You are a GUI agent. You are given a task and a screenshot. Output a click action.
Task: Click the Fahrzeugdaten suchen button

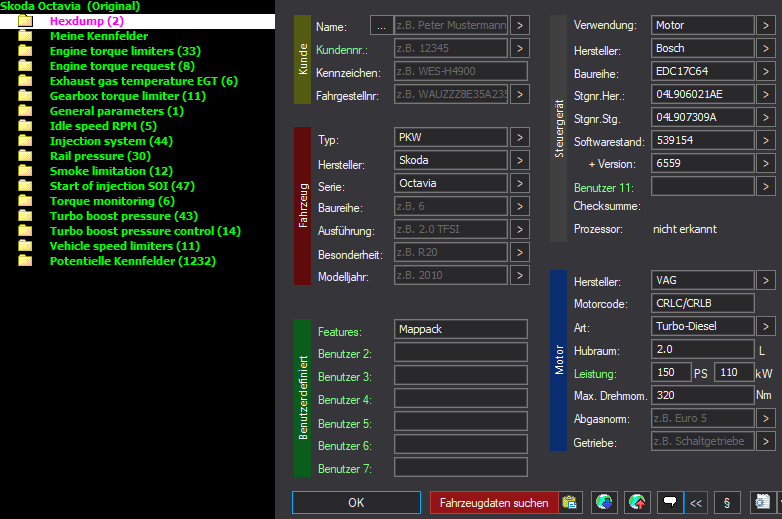494,503
